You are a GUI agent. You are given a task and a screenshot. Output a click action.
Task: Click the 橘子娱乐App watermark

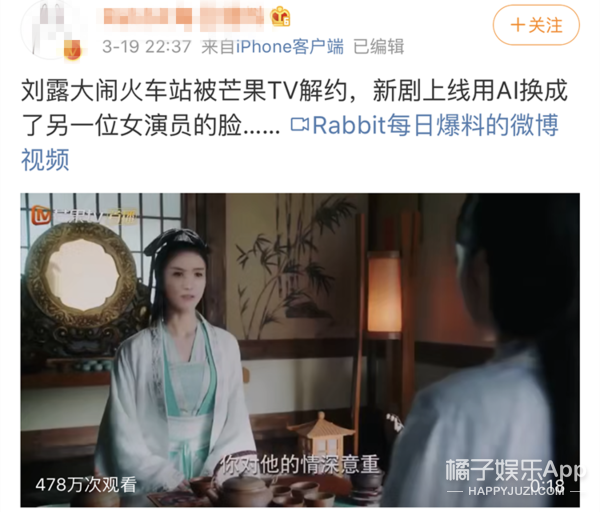pyautogui.click(x=514, y=470)
